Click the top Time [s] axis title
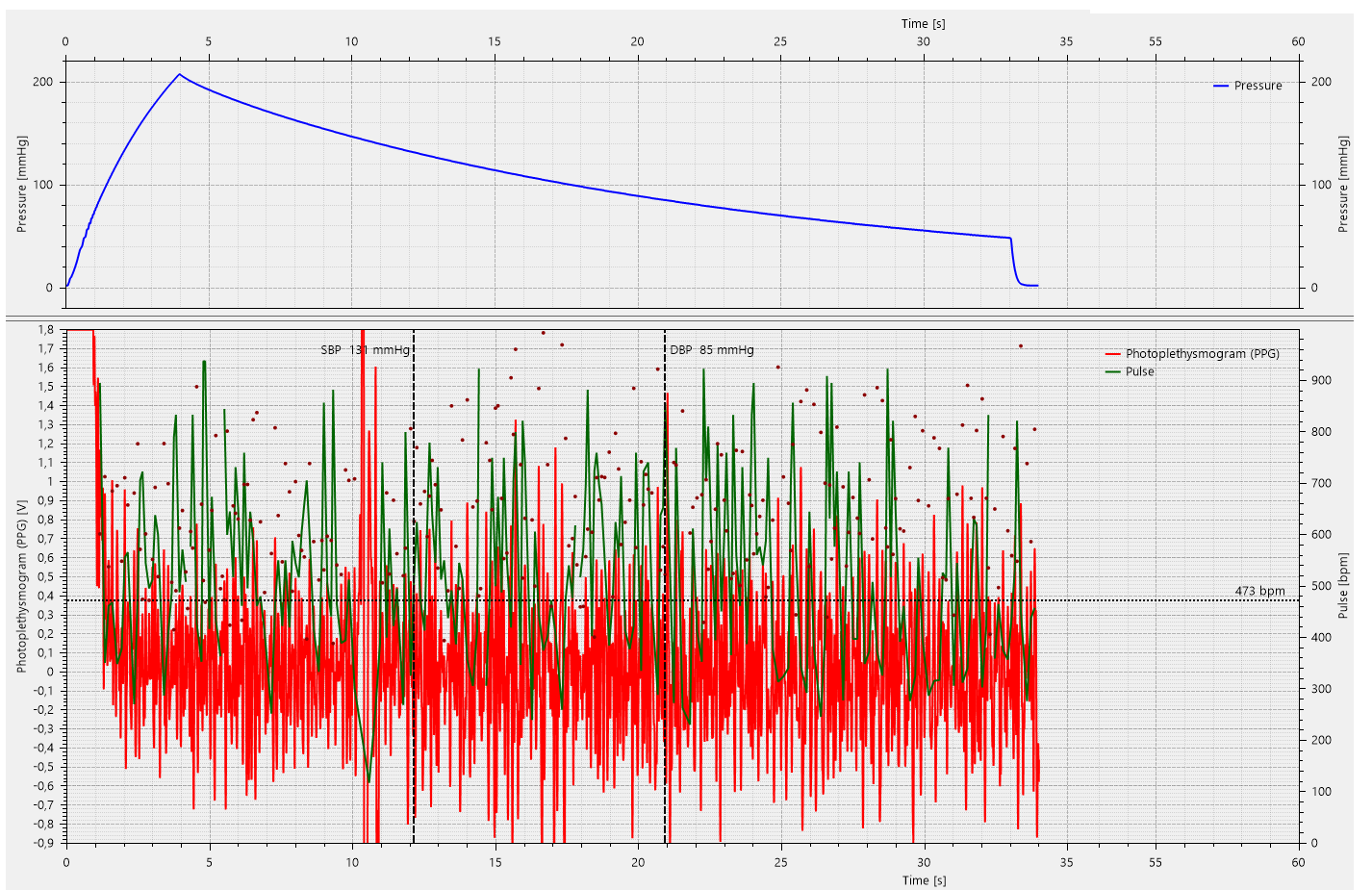Viewport: 1372px width, 890px height. tap(923, 24)
